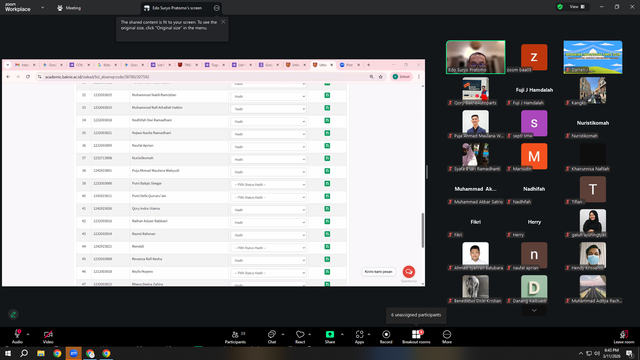The height and width of the screenshot is (360, 640).
Task: Click the encryption shield icon
Action: pos(560,7)
